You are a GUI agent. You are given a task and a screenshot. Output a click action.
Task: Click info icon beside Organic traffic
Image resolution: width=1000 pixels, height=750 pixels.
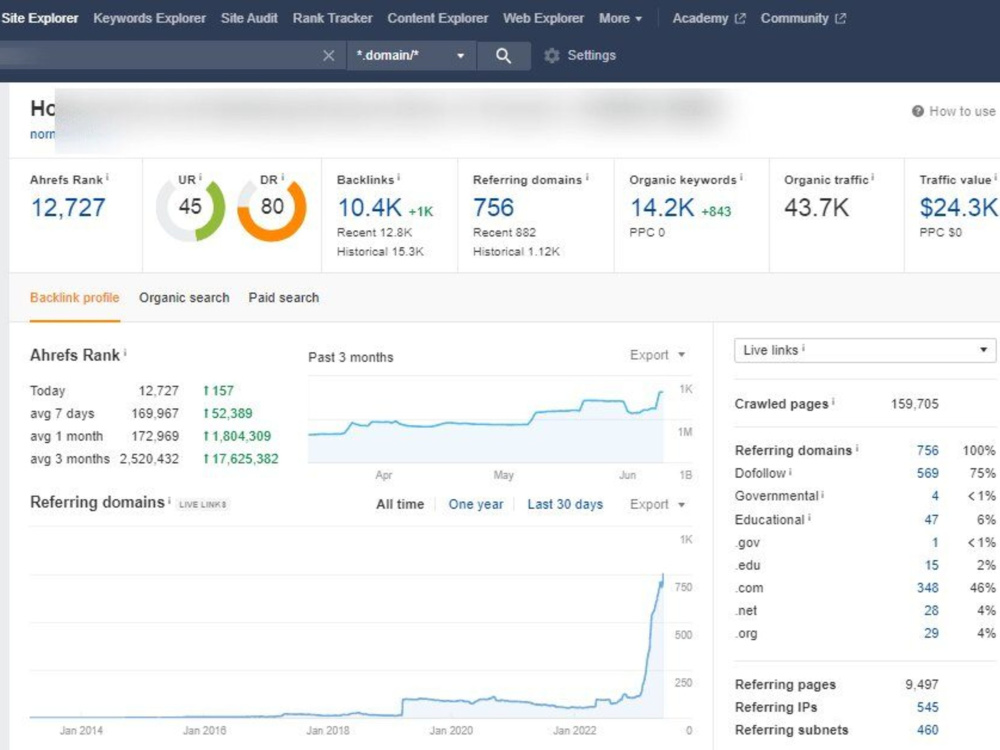(x=872, y=177)
